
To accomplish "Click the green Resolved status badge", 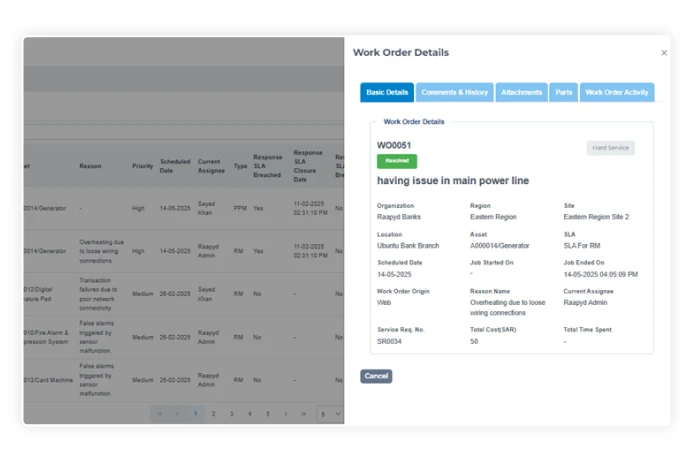I will (x=397, y=161).
